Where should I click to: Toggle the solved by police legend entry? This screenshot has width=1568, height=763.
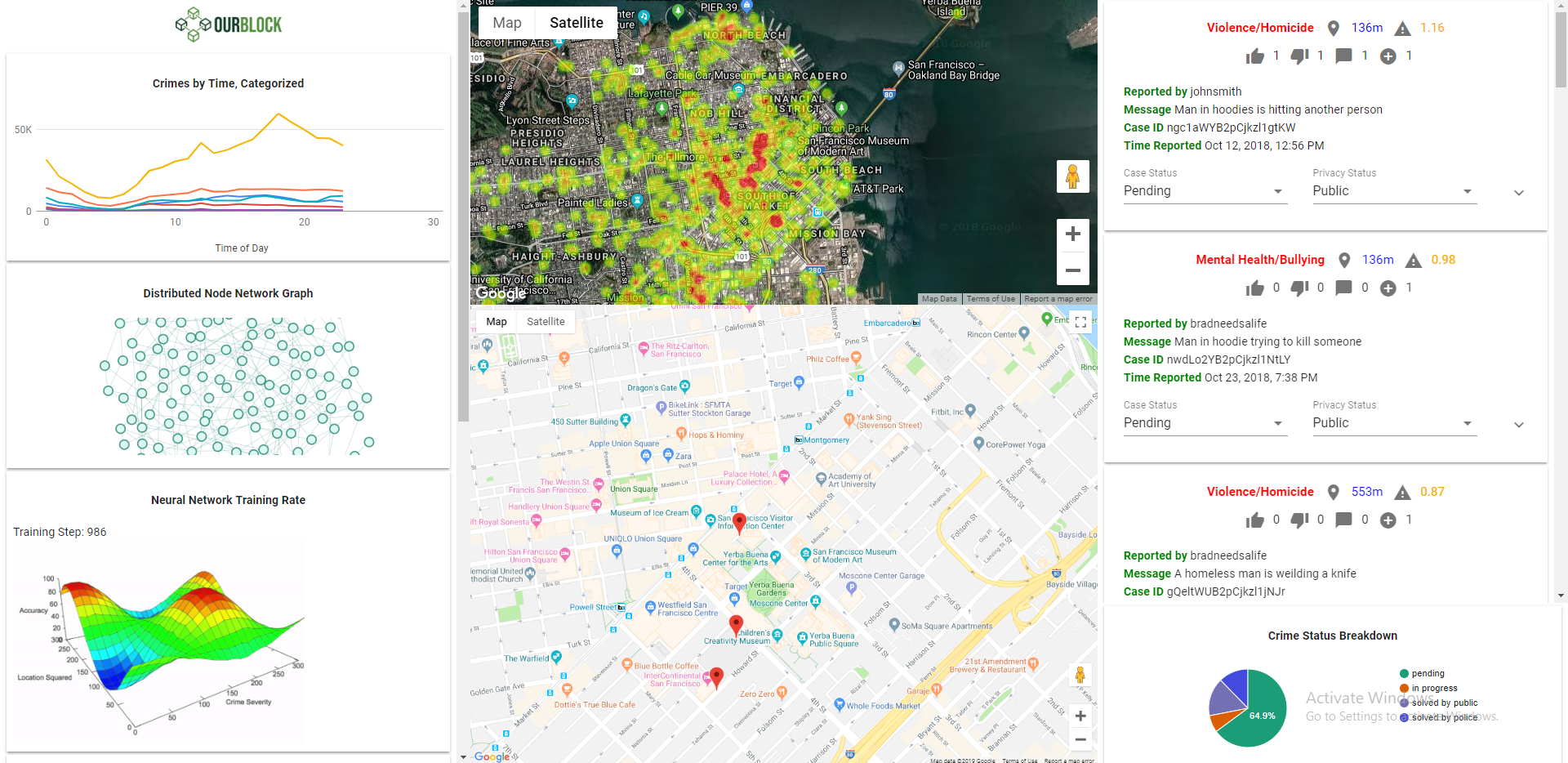1438,718
